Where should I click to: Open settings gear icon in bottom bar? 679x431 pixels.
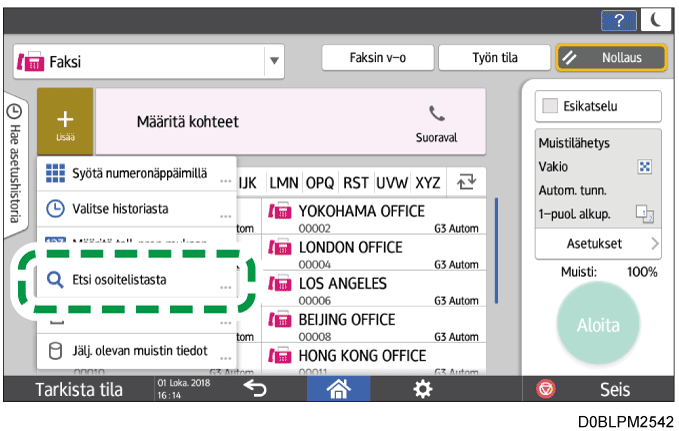[425, 388]
